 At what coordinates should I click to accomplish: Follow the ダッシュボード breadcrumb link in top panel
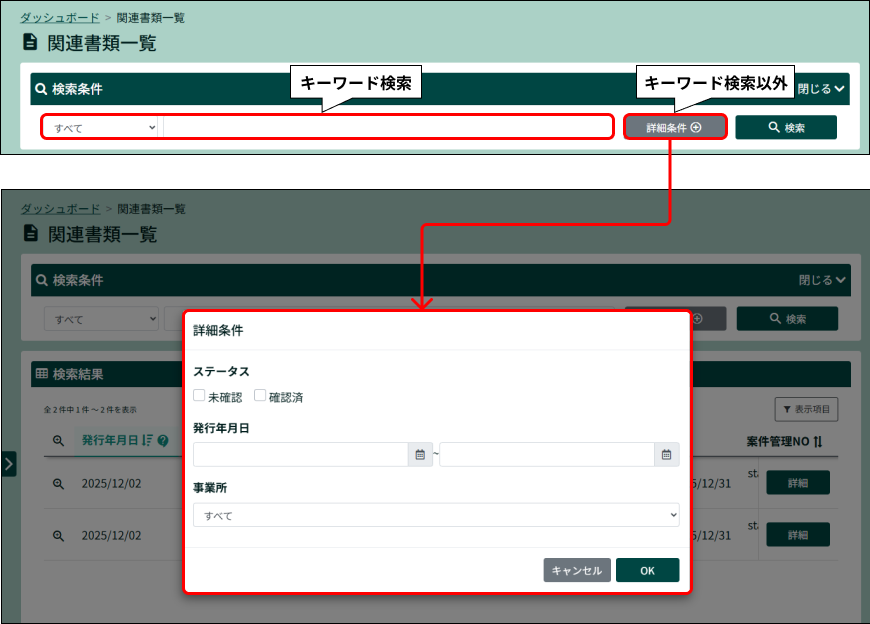pyautogui.click(x=60, y=18)
